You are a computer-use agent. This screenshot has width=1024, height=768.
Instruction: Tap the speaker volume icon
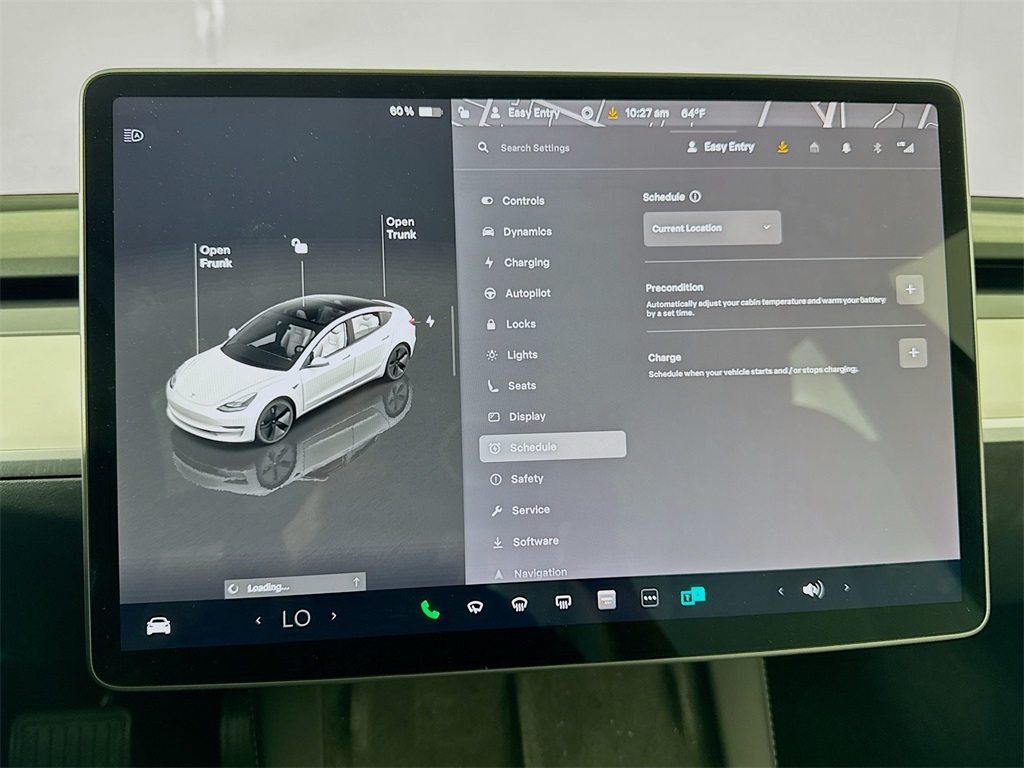tap(812, 590)
